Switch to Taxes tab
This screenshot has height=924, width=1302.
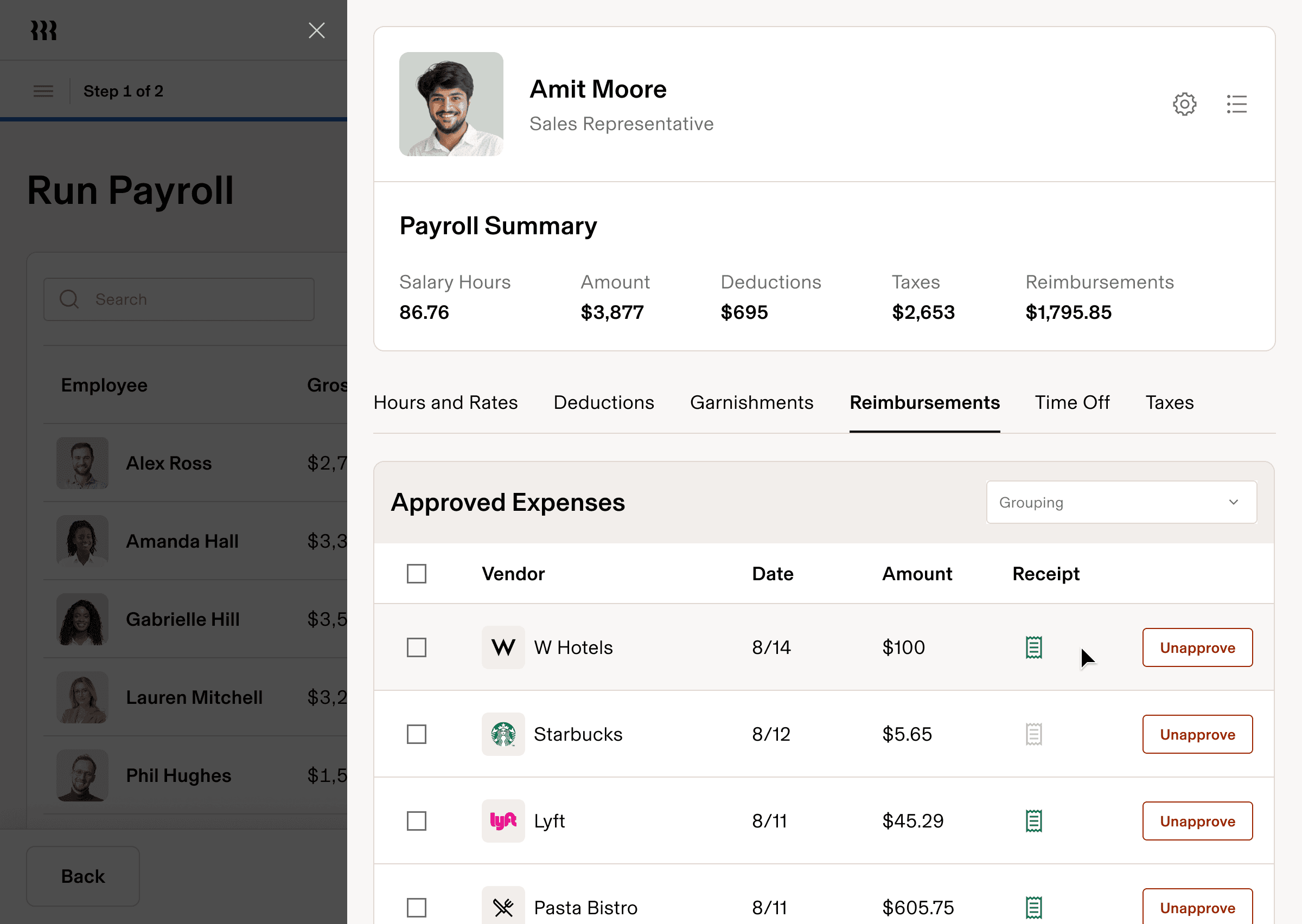tap(1170, 402)
